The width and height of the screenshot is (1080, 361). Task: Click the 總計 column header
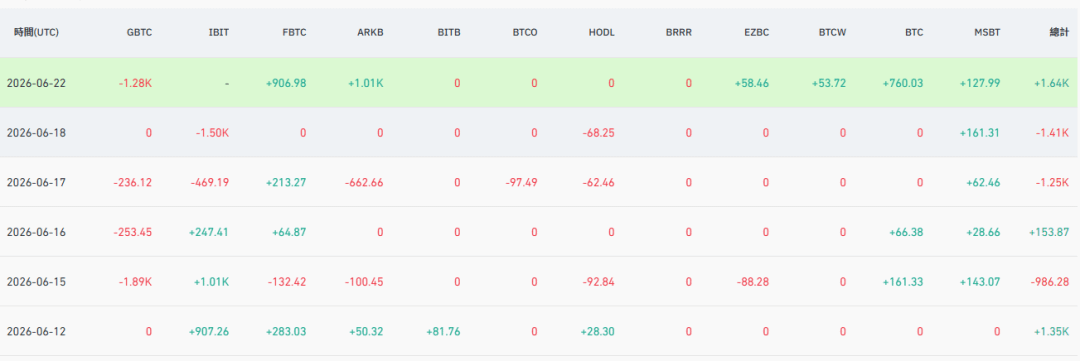click(x=1059, y=32)
